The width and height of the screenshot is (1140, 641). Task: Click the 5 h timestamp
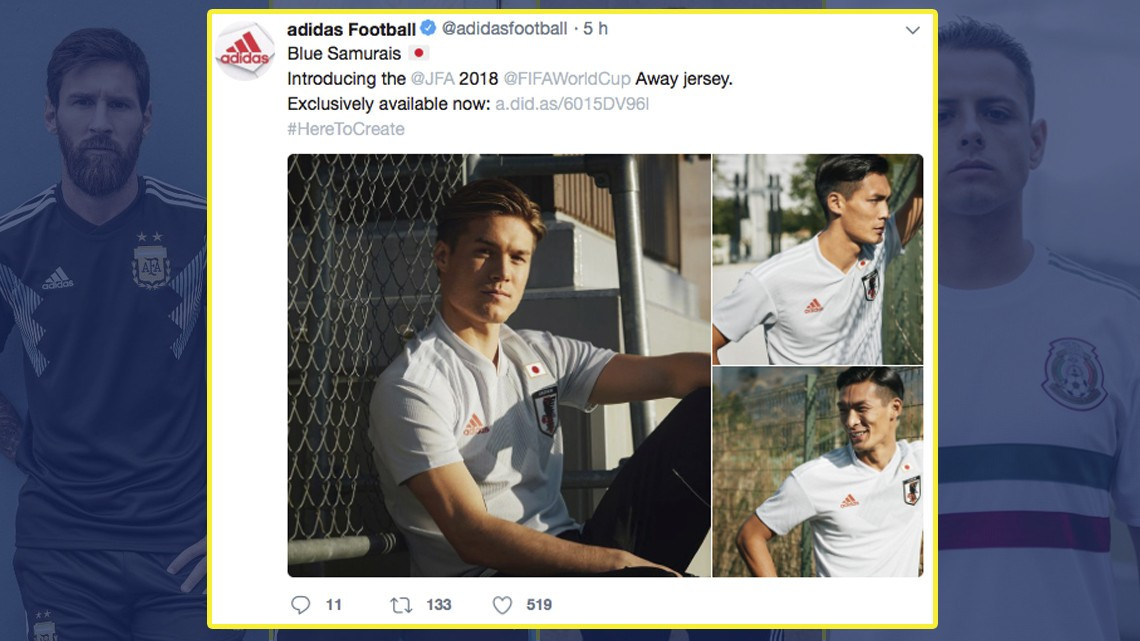pyautogui.click(x=597, y=29)
